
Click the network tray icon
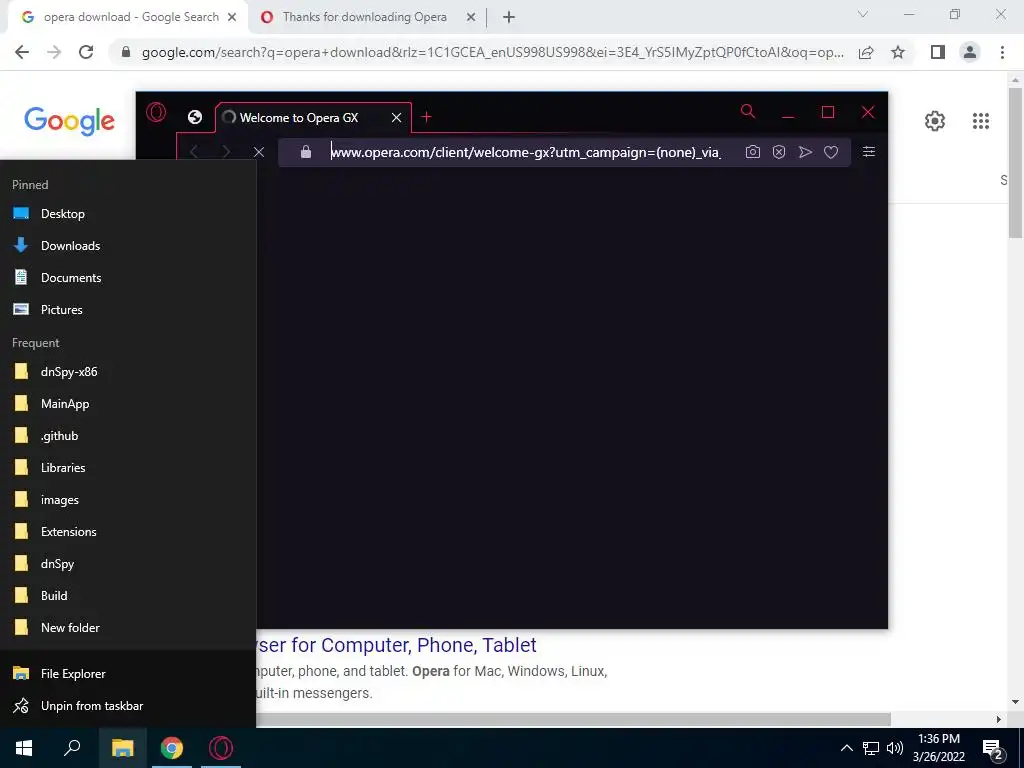click(x=871, y=748)
